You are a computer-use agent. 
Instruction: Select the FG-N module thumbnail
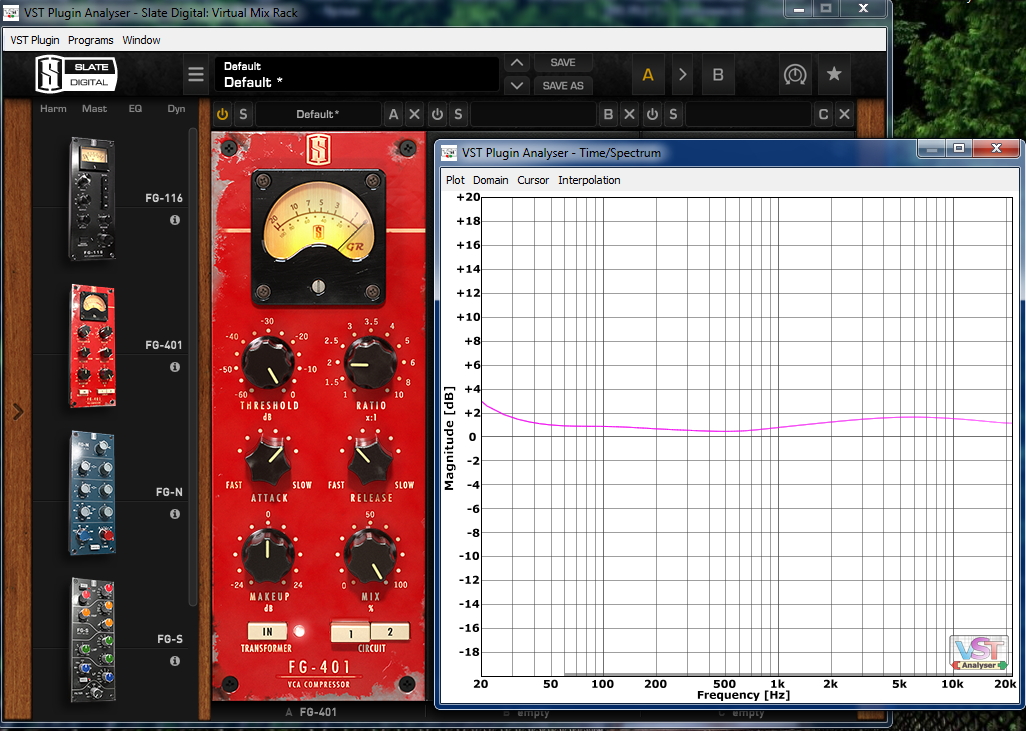pos(92,493)
